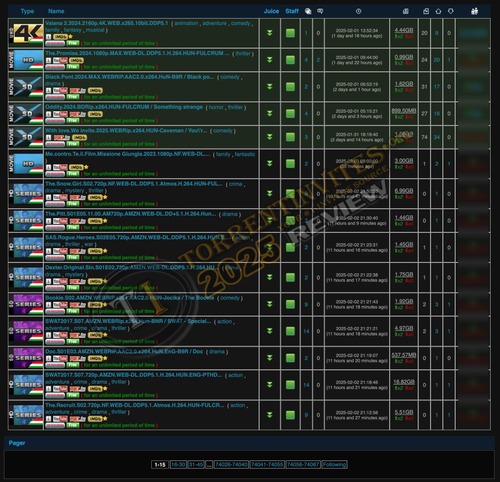Filter by horror genre tag on Oddity

(216, 107)
